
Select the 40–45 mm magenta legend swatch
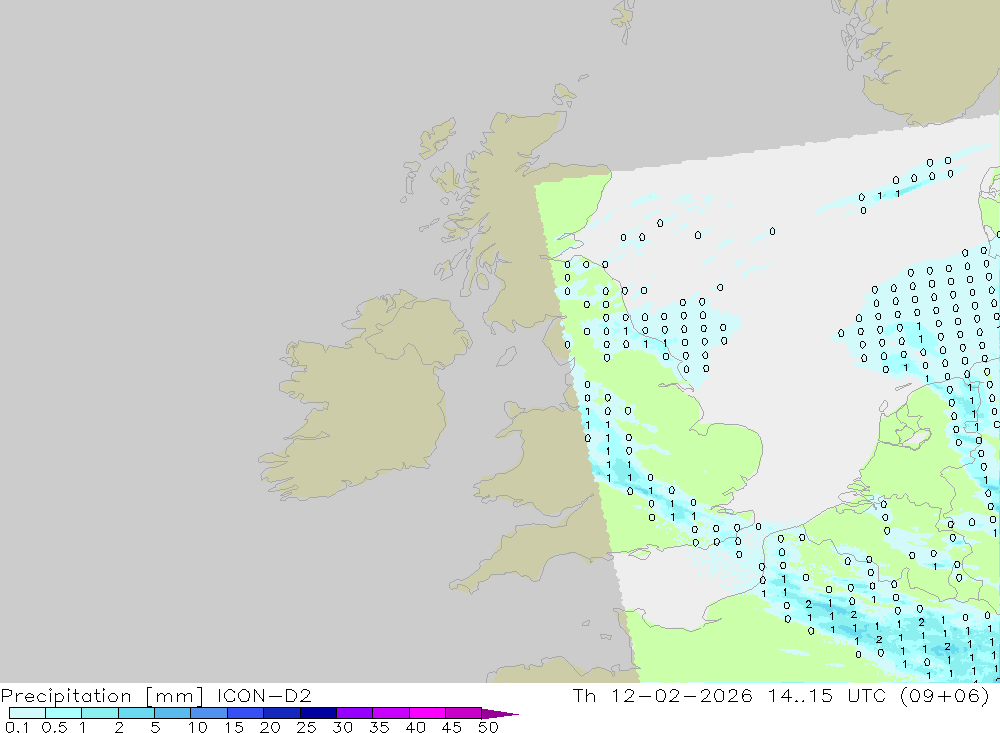[x=427, y=713]
